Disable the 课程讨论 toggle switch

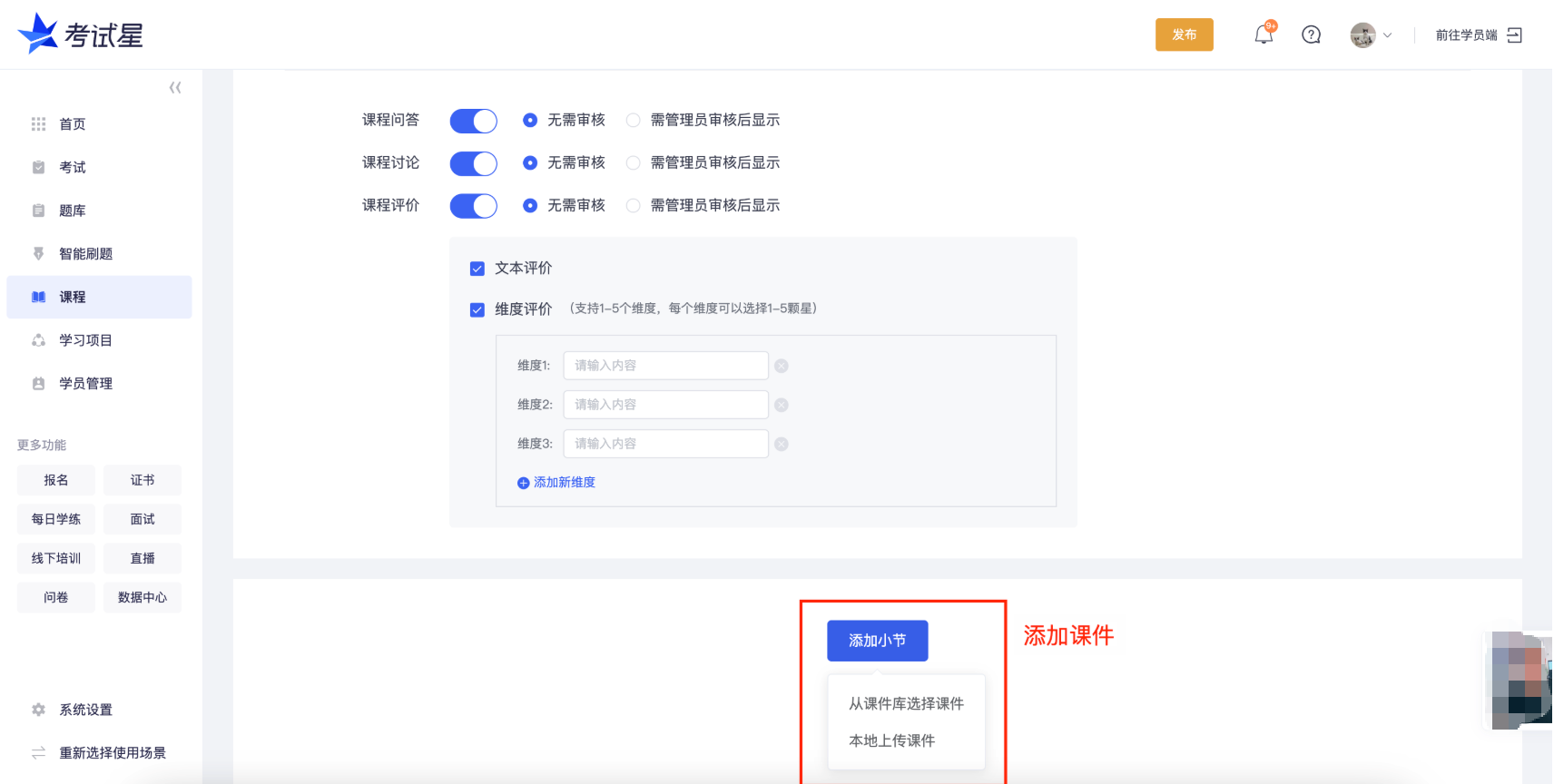473,163
